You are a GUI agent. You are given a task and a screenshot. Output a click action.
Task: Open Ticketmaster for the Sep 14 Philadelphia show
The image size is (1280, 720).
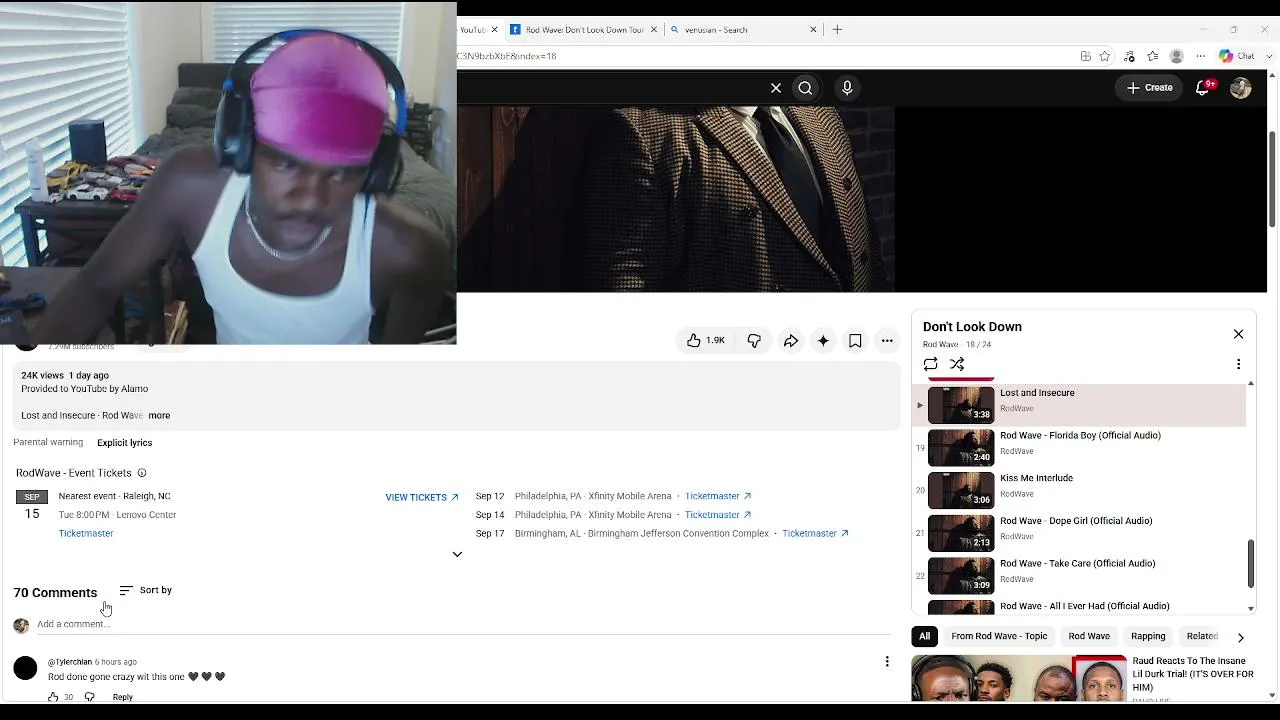718,515
